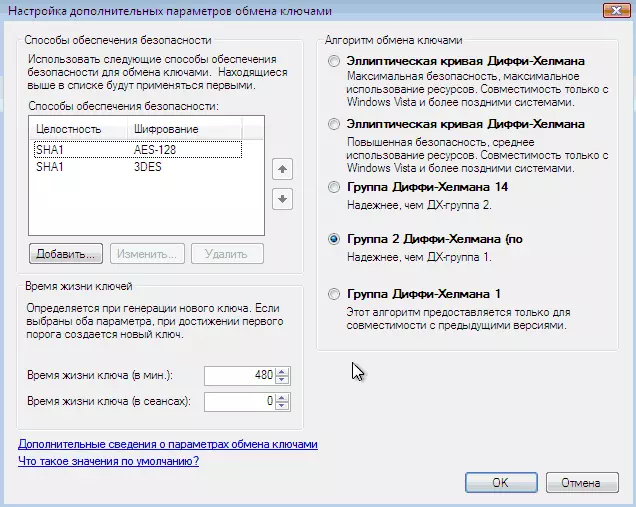Click the move up arrow button
The image size is (636, 507).
283,170
